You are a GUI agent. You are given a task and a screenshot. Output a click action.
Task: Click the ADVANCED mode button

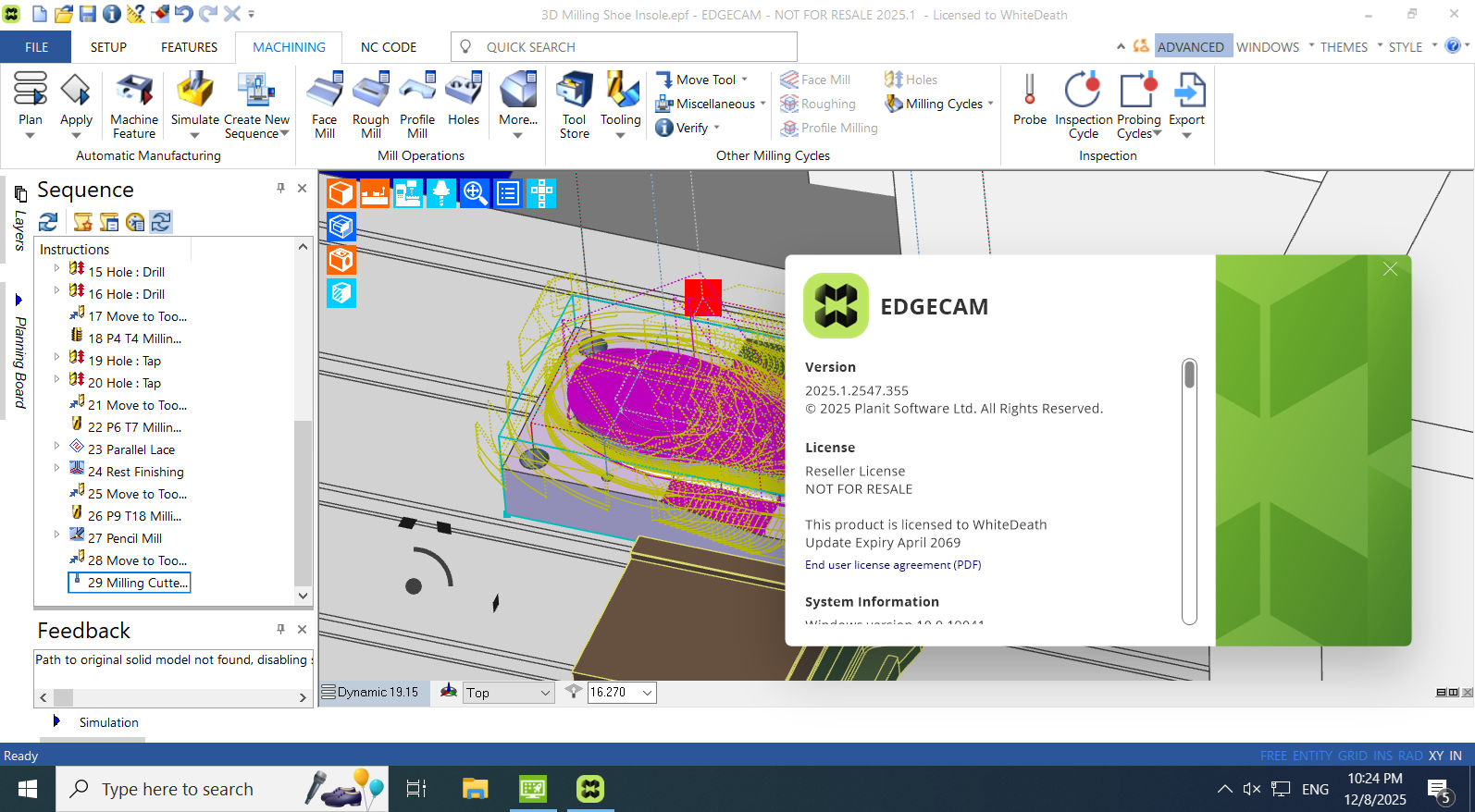coord(1190,47)
